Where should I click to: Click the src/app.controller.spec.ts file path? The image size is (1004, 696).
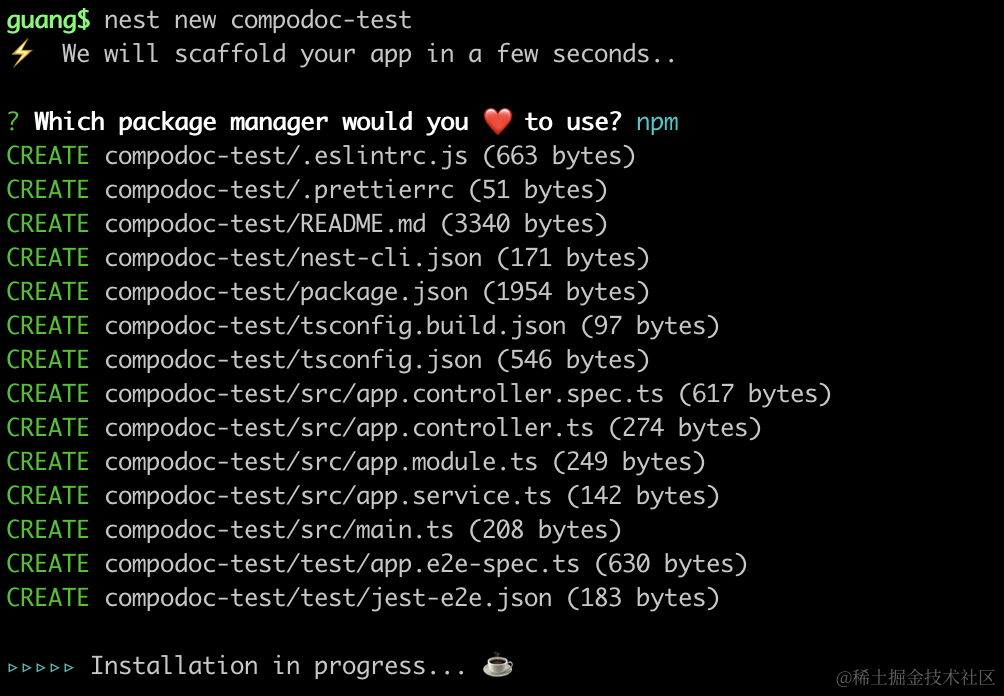coord(384,394)
